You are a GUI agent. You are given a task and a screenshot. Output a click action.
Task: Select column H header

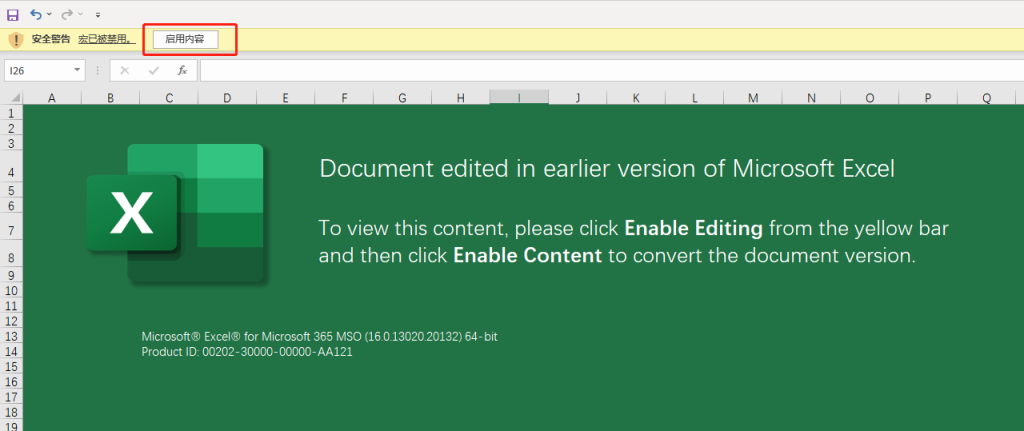coord(461,98)
